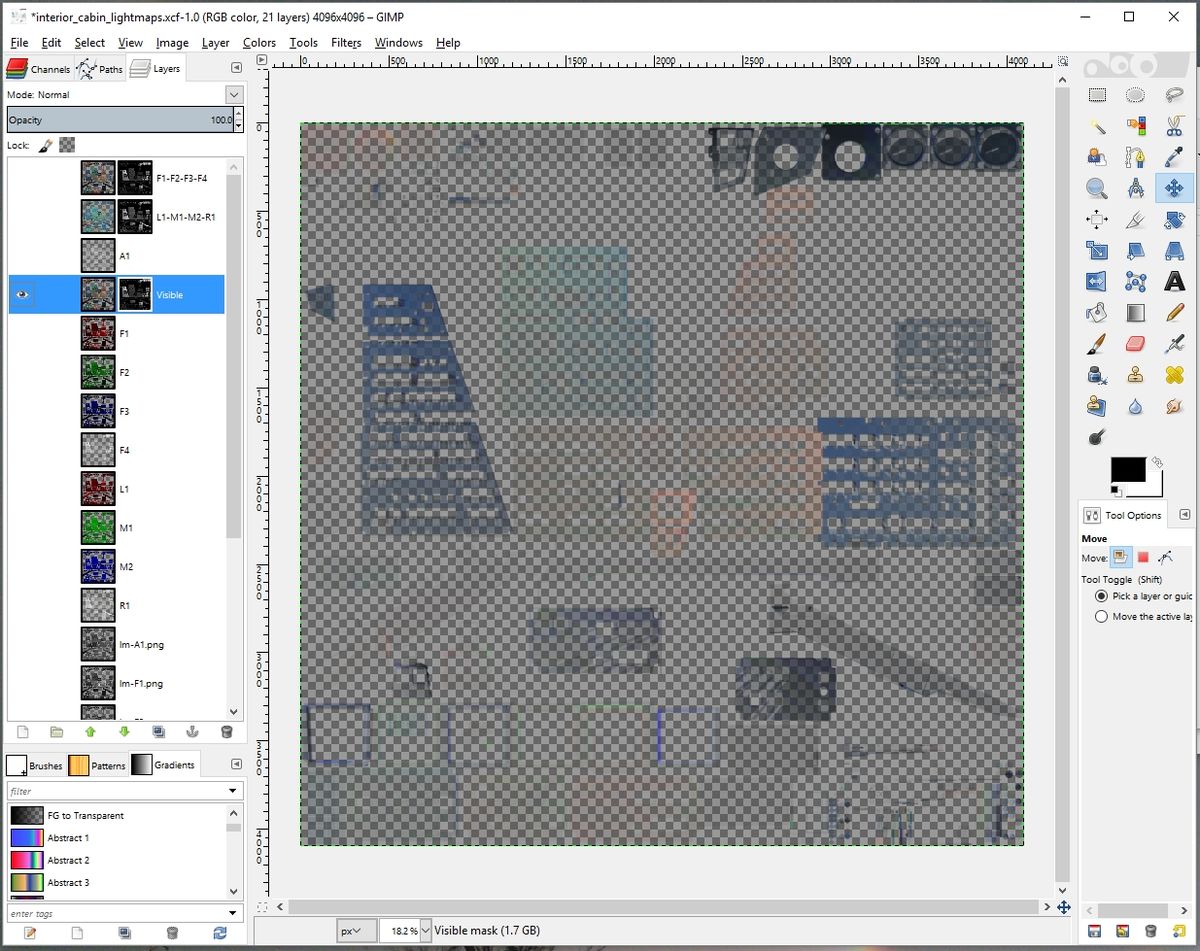Delete the selected layer via the trash button
Screen dimensions: 1200x951
click(x=226, y=732)
